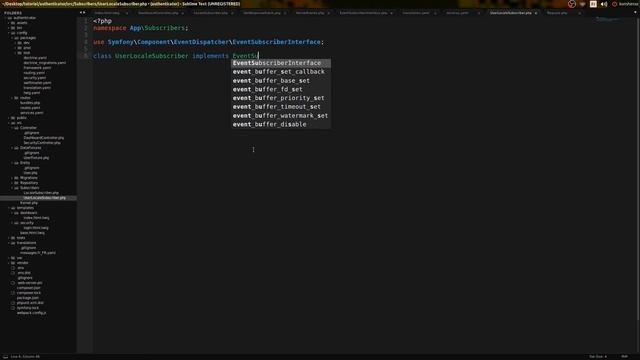Pick event_buffer_timeout_set completion
640x360 pixels.
(x=281, y=107)
